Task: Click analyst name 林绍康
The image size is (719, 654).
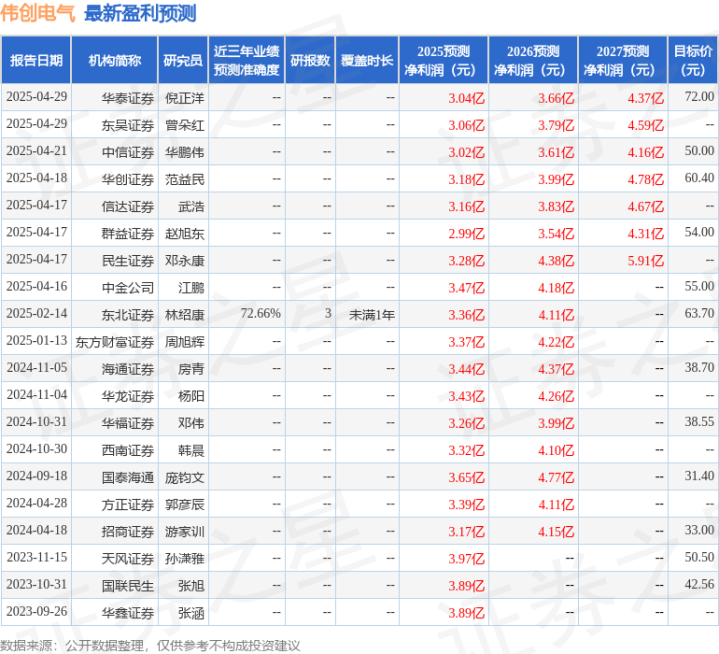Action: point(184,315)
